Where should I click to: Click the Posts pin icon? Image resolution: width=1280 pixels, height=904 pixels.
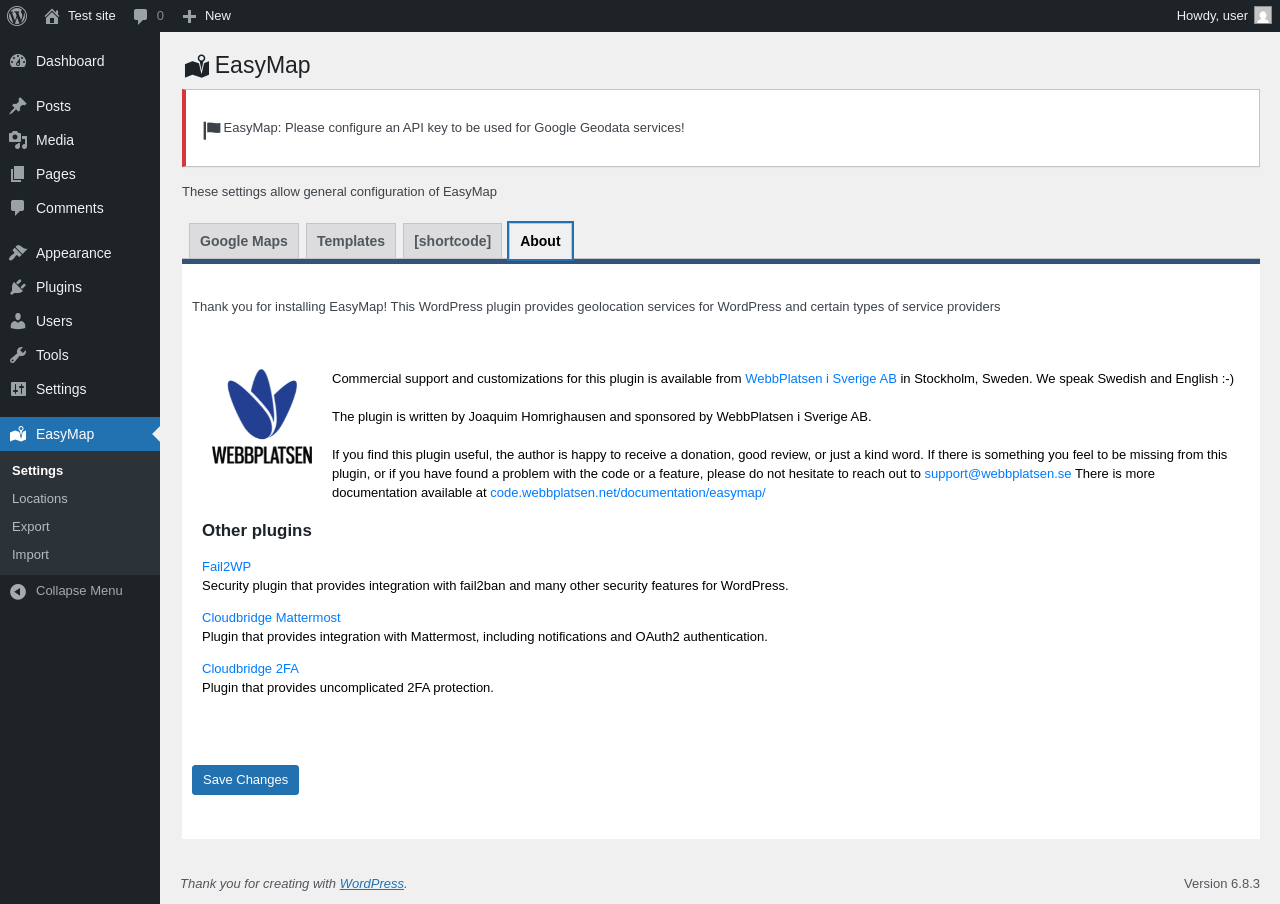click(x=18, y=106)
